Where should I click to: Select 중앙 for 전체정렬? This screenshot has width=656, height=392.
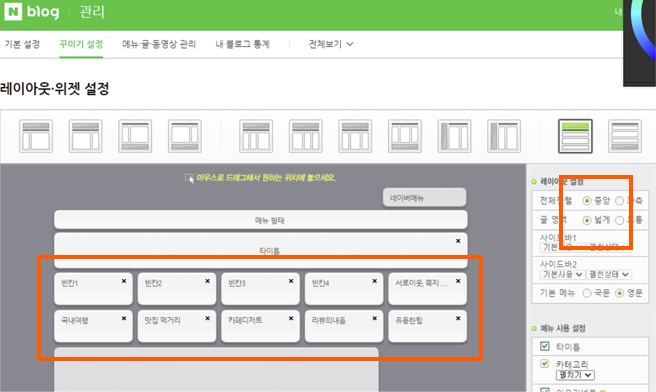[x=587, y=201]
